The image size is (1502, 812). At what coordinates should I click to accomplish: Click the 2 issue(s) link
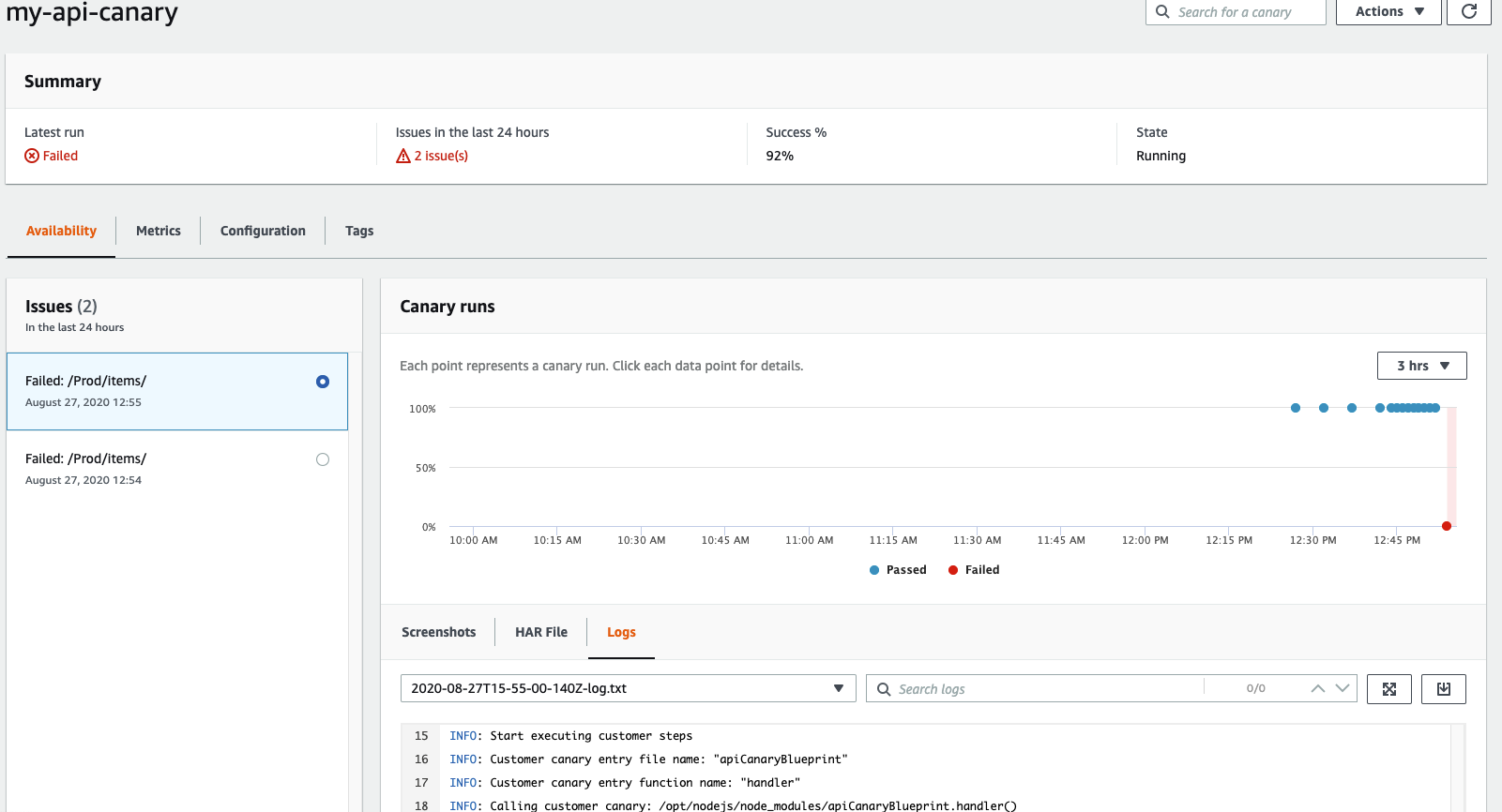pos(441,156)
